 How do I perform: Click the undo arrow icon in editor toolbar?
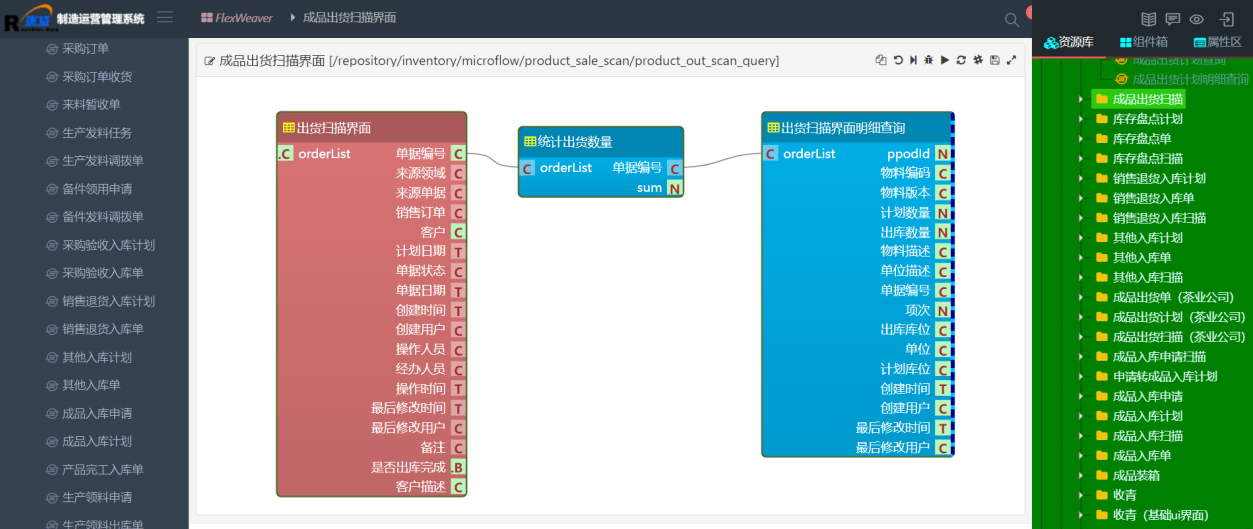click(897, 61)
